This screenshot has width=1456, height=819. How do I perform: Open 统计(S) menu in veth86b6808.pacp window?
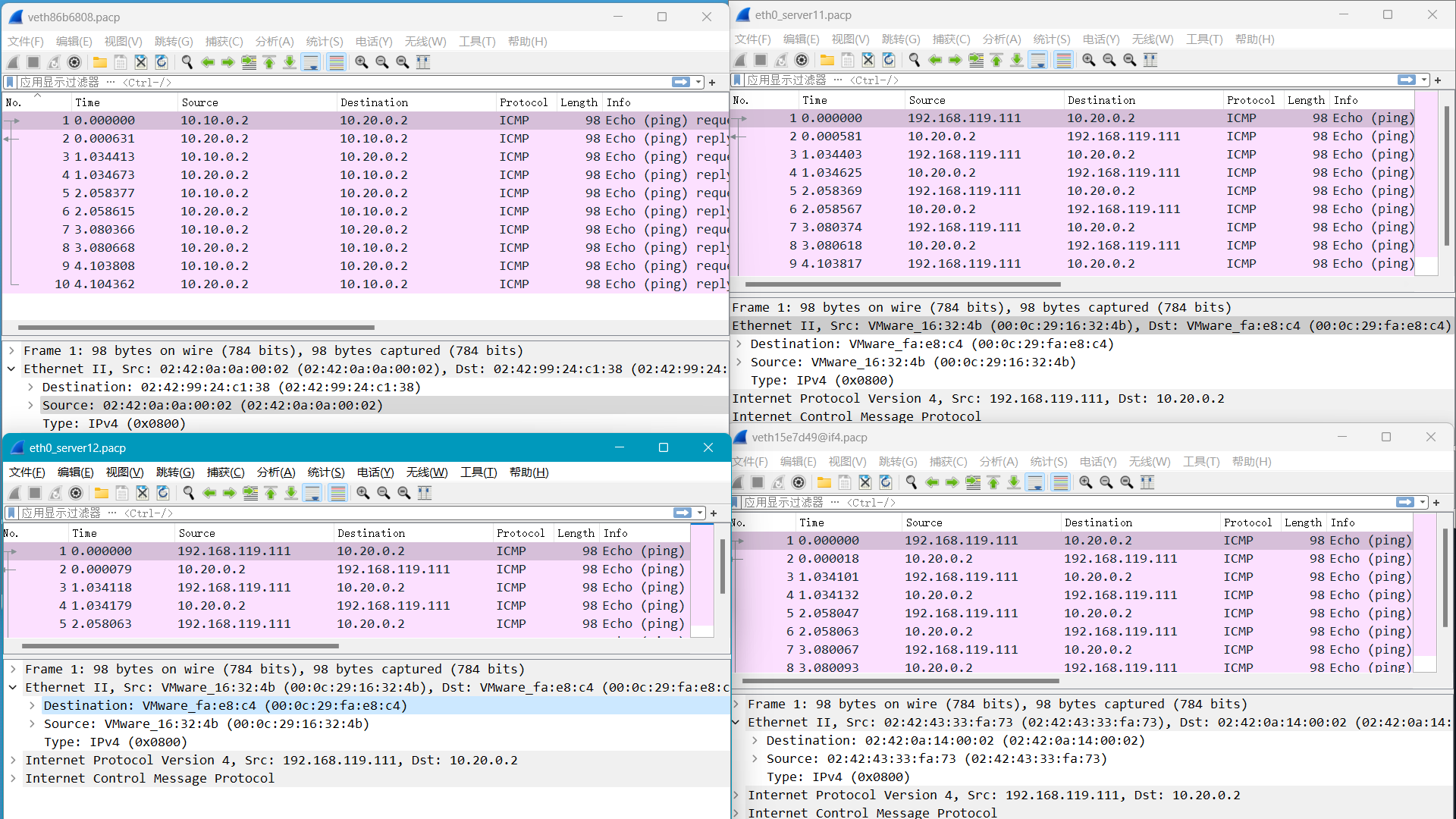[325, 42]
